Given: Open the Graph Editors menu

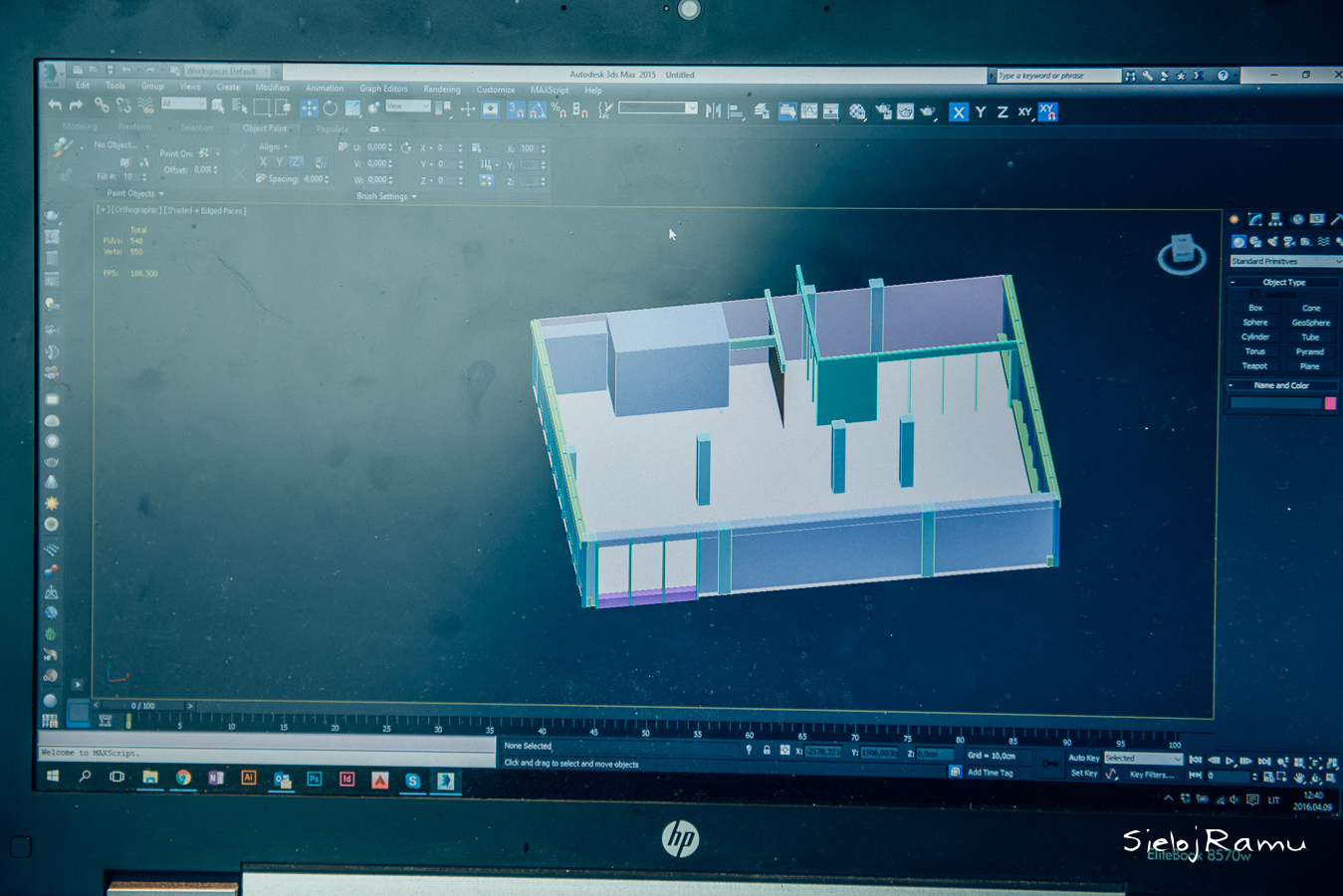Looking at the screenshot, I should pos(383,89).
